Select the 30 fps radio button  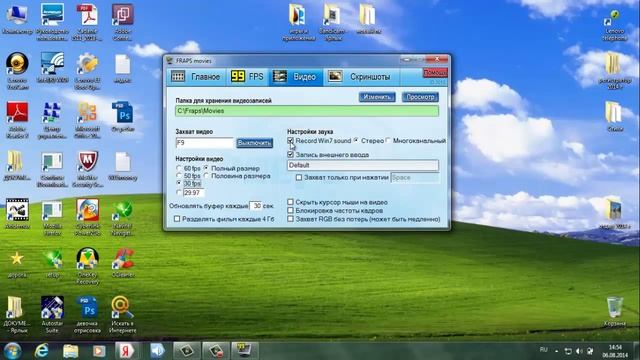[179, 183]
